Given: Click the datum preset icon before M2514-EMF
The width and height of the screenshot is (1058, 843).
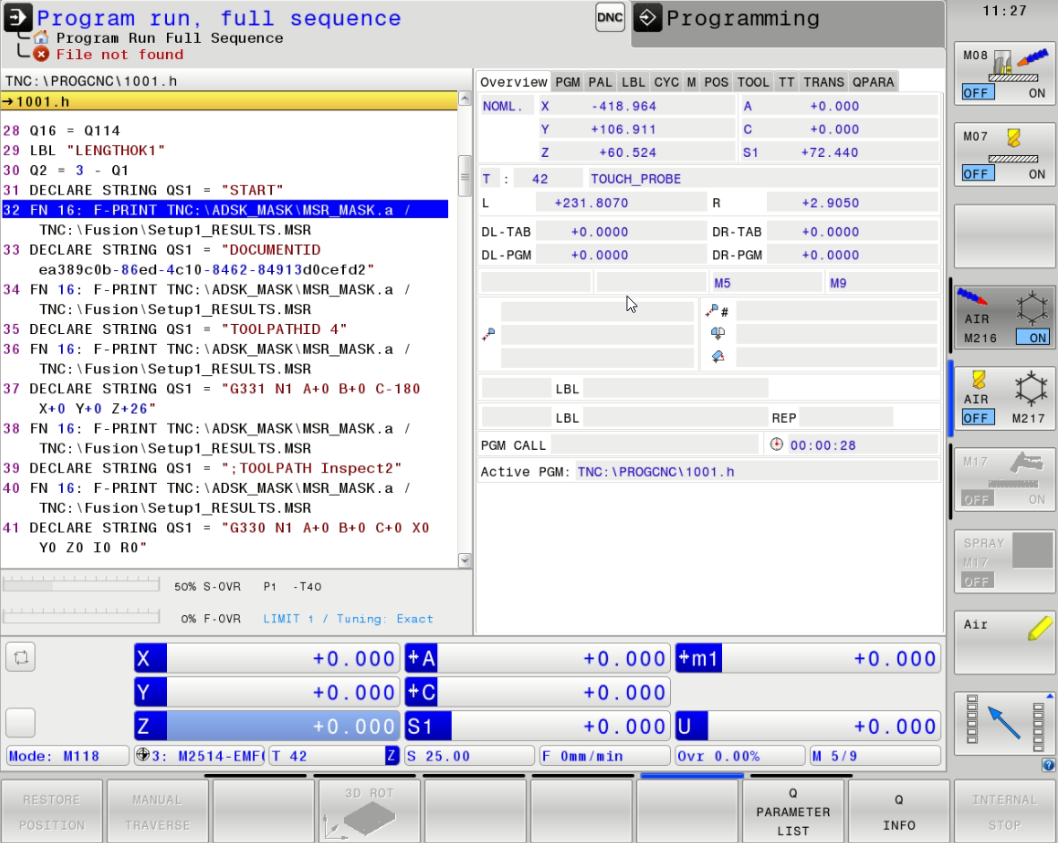Looking at the screenshot, I should click(x=142, y=755).
